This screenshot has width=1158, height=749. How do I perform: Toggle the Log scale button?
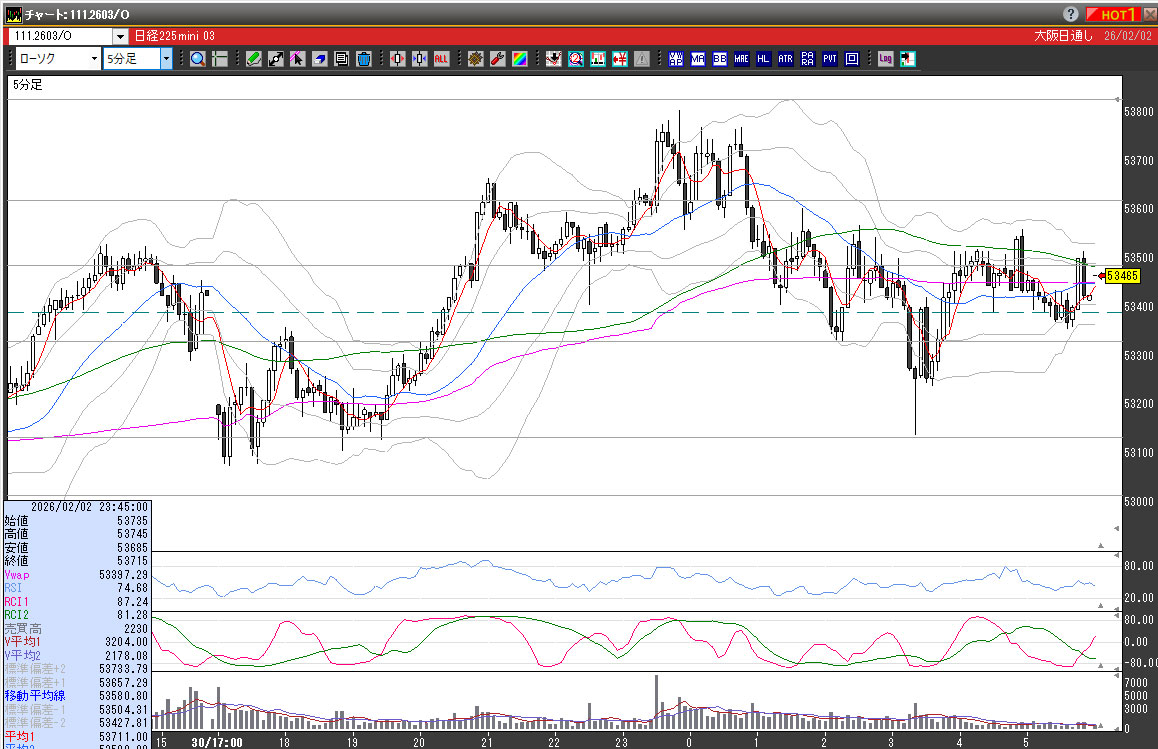click(885, 59)
